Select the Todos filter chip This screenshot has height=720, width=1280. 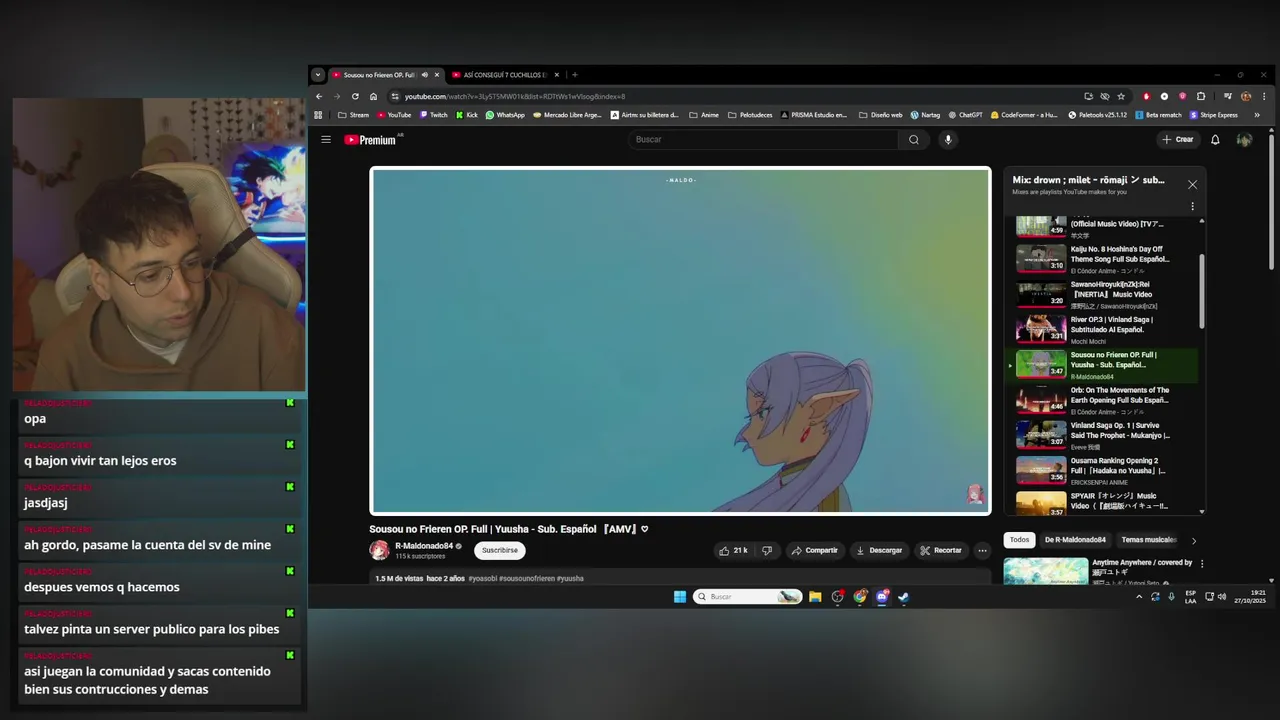pyautogui.click(x=1019, y=540)
